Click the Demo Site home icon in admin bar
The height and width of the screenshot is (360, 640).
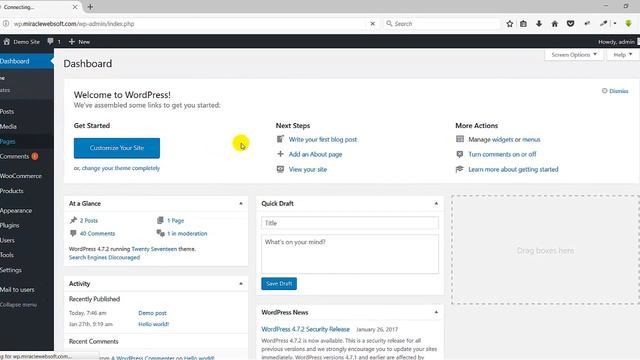[7, 42]
